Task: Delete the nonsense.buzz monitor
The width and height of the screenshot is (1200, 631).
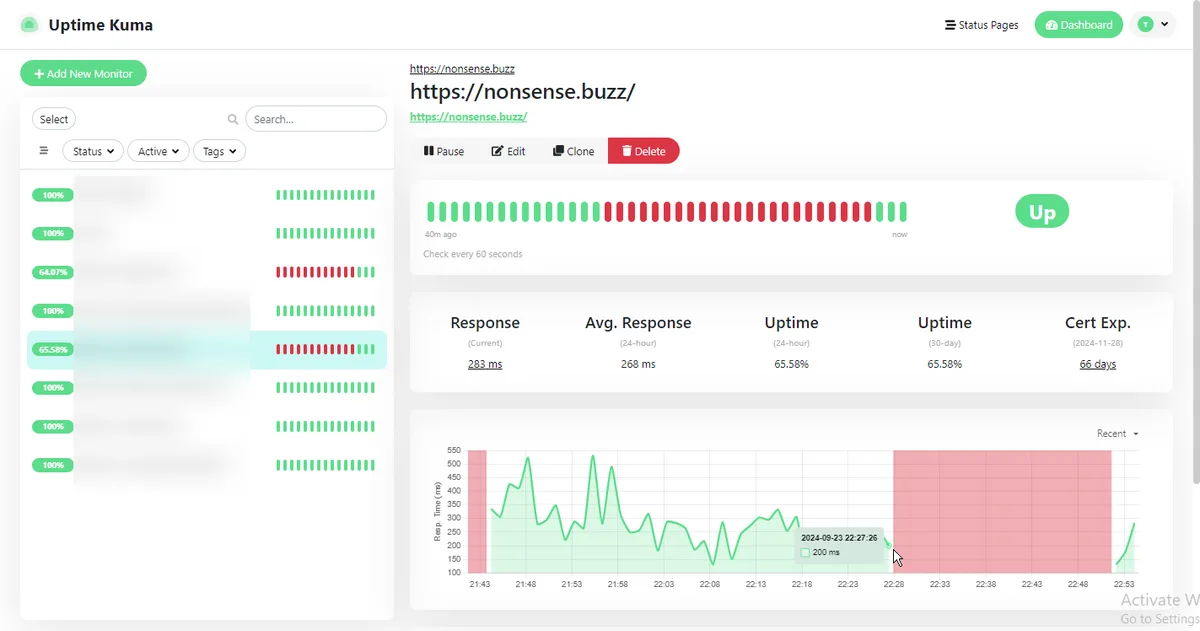Action: pyautogui.click(x=643, y=151)
